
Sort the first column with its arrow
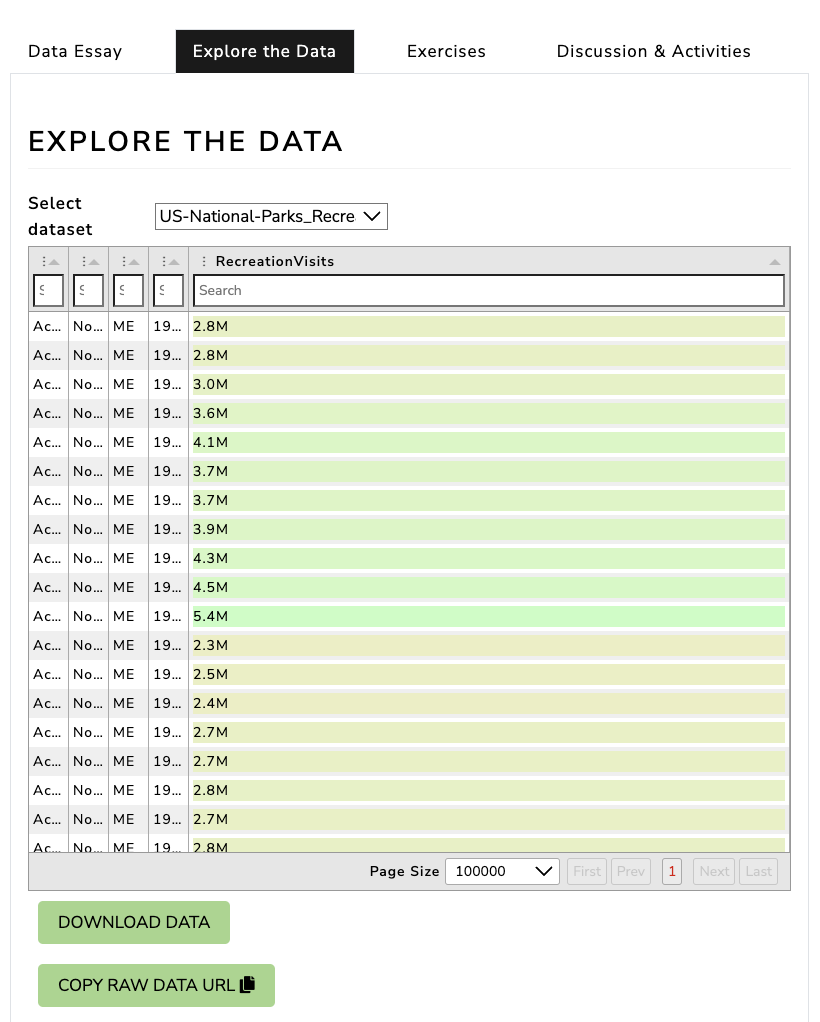(55, 262)
